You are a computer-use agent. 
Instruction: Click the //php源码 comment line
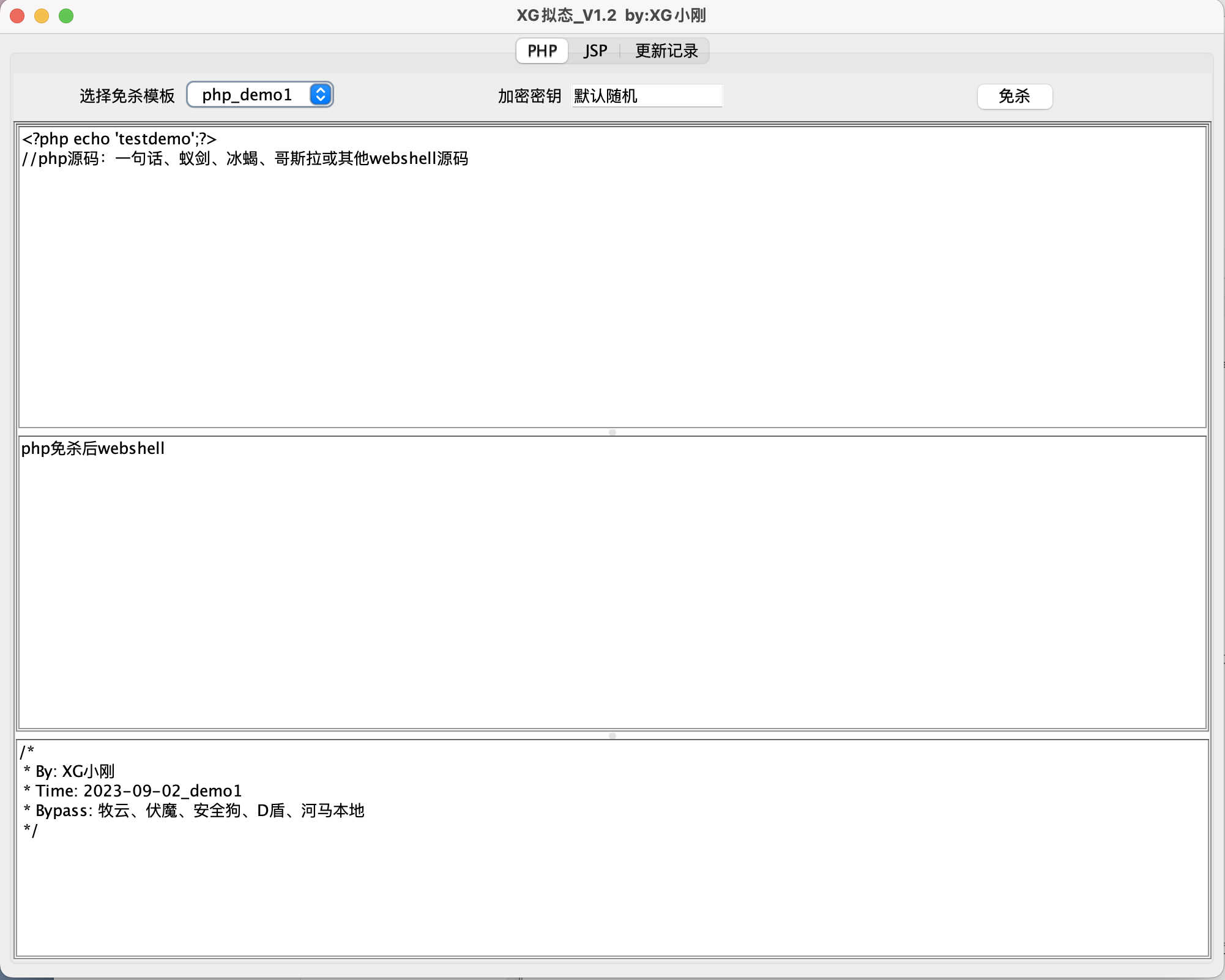(x=245, y=159)
